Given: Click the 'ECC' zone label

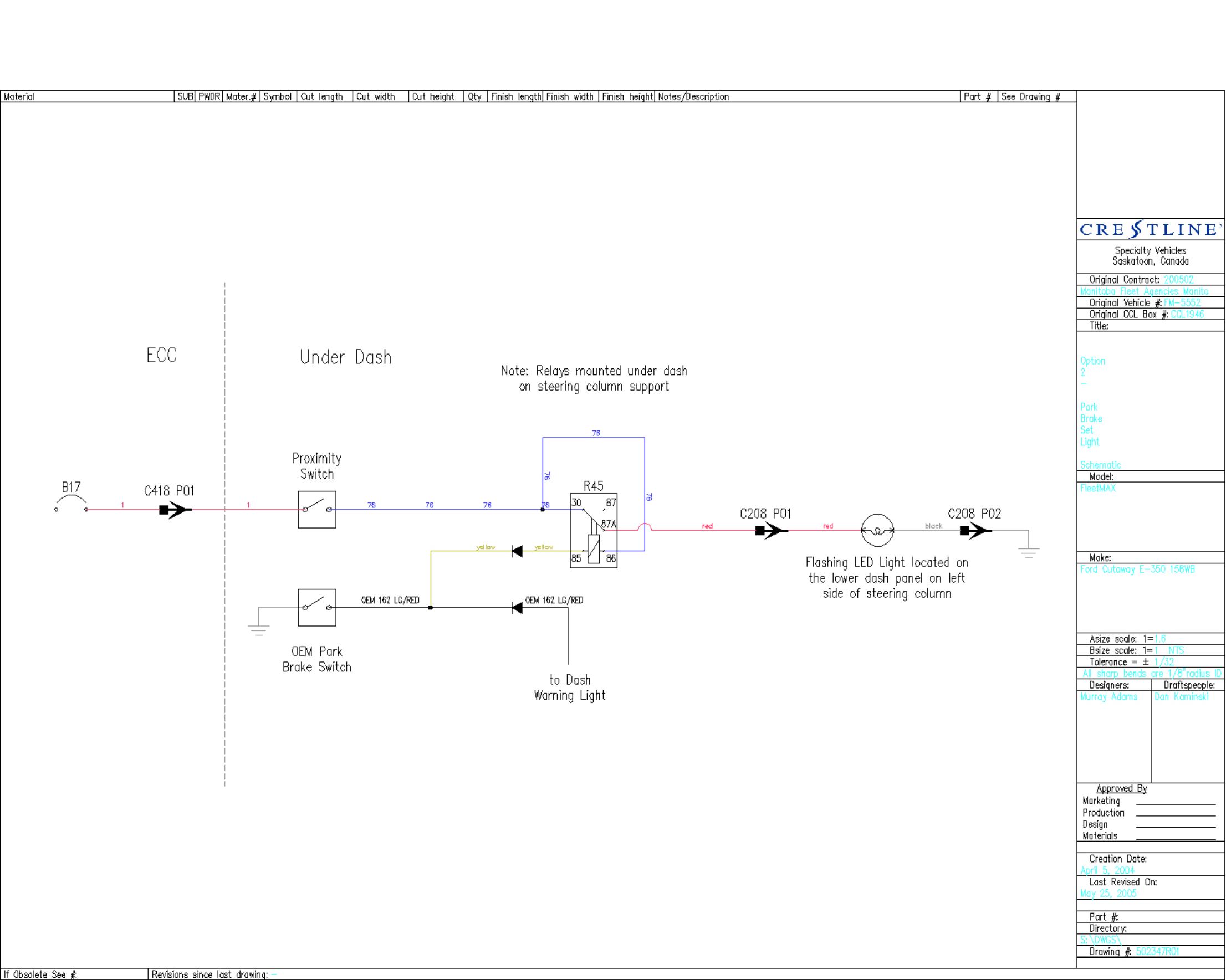Looking at the screenshot, I should [161, 355].
